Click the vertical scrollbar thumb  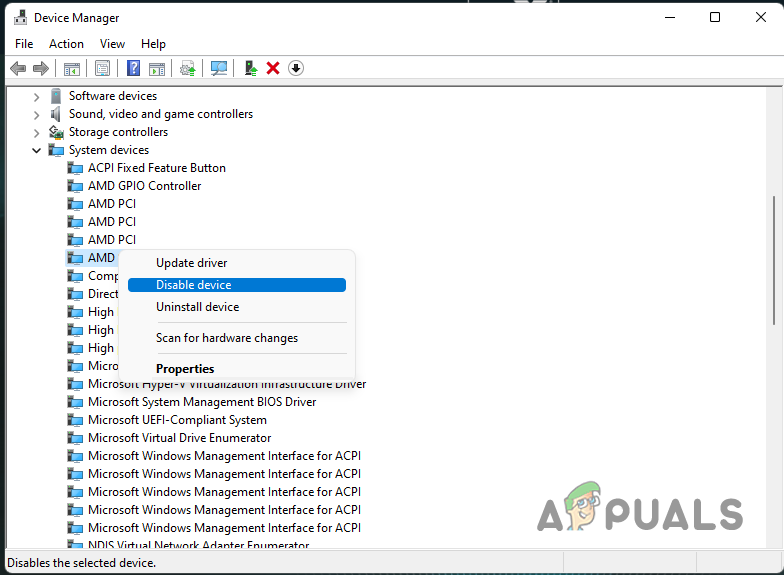[774, 260]
